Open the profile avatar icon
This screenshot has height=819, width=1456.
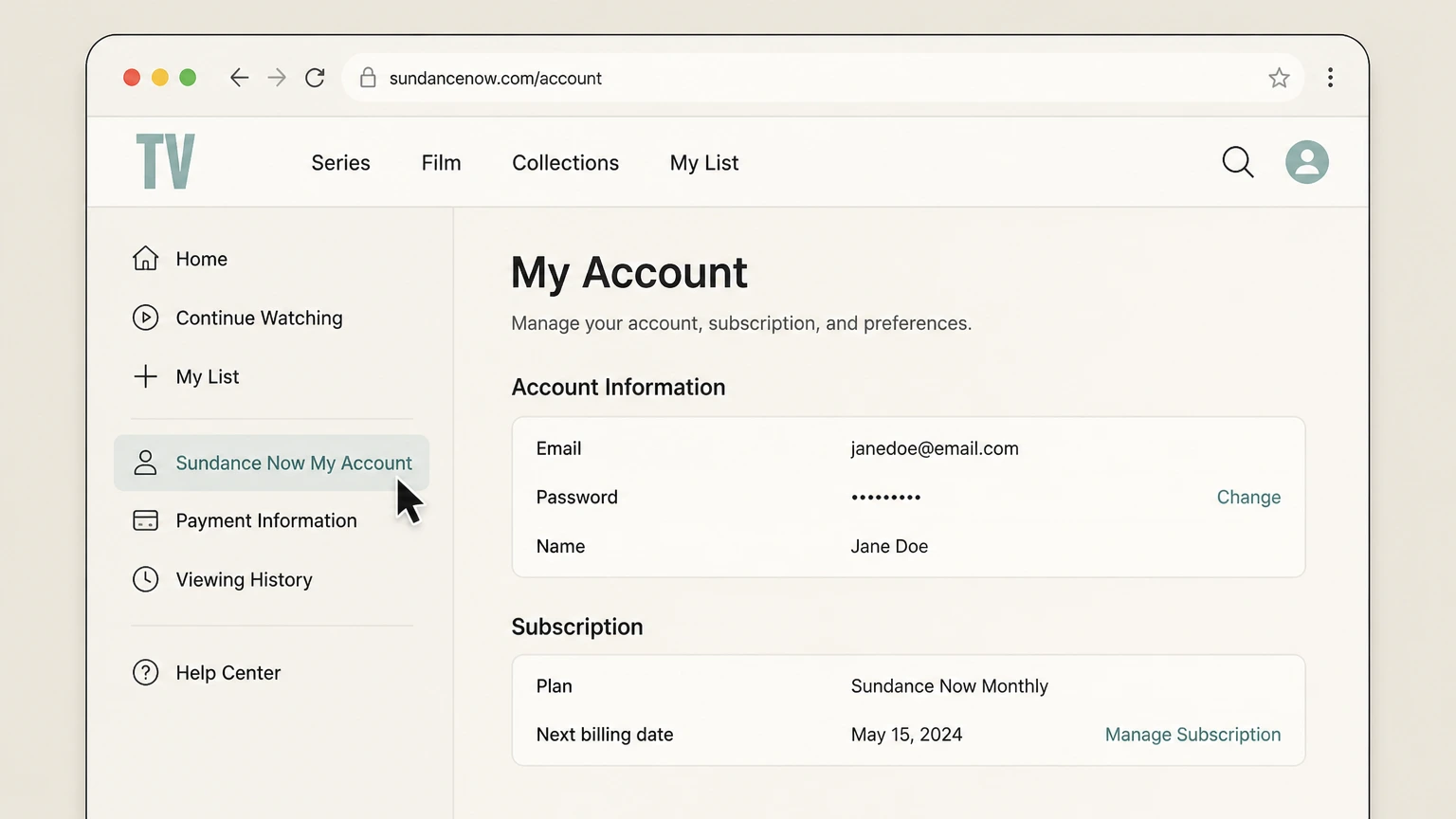(x=1306, y=162)
